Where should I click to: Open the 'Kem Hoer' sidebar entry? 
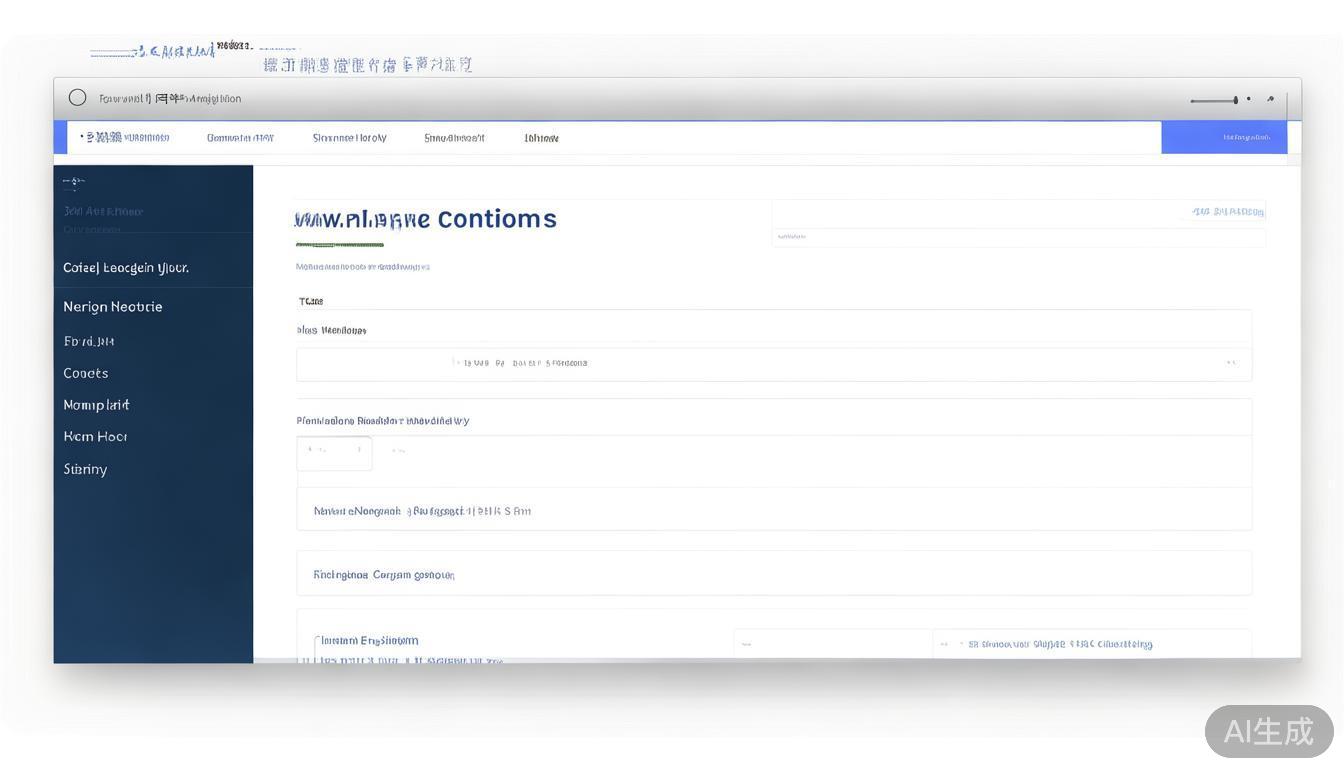click(x=95, y=437)
